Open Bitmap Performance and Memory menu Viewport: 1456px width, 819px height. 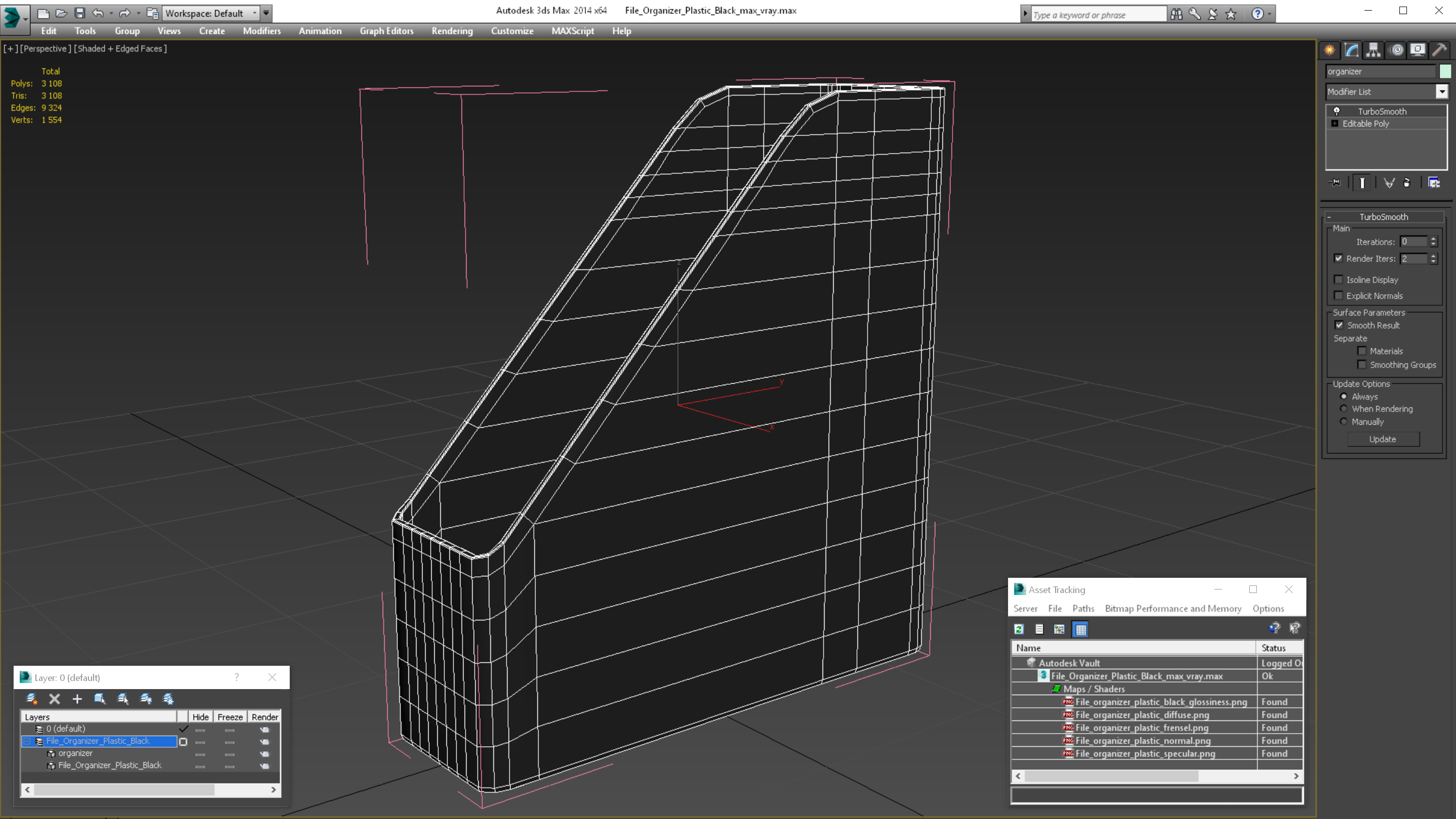[1173, 609]
